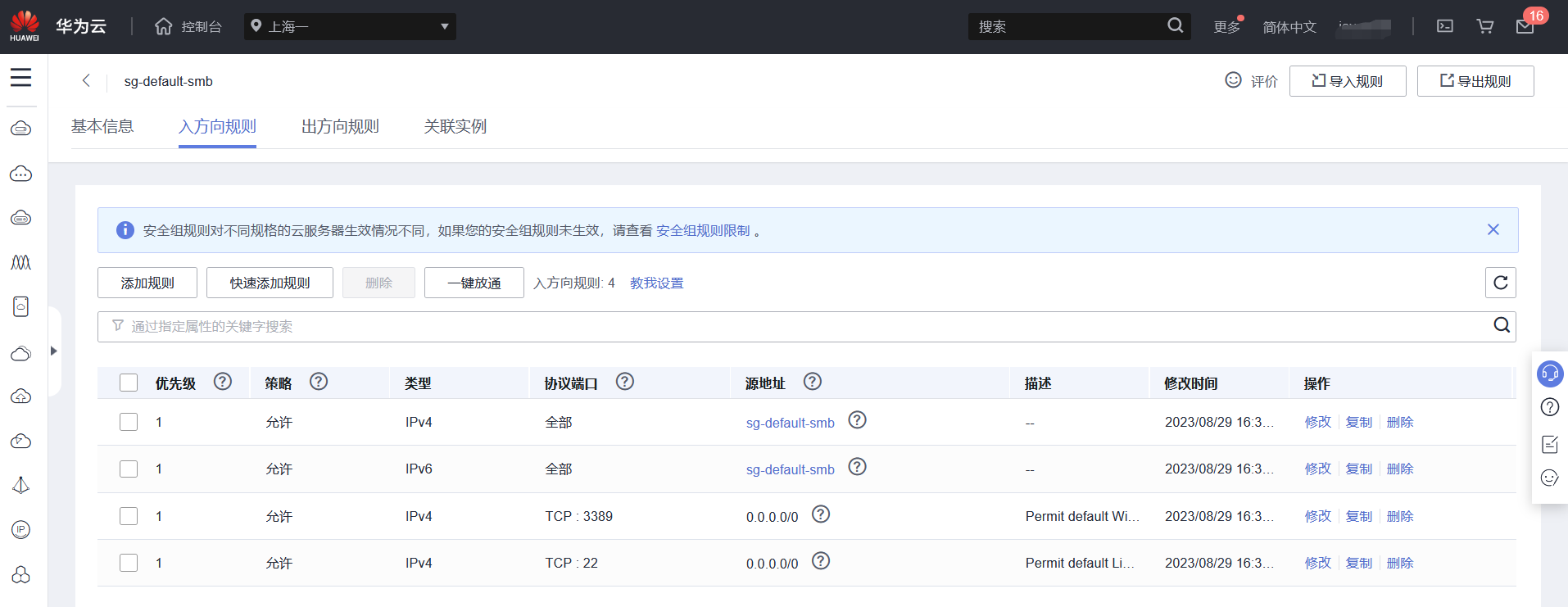Toggle select-all rules checkbox
This screenshot has width=1568, height=607.
tap(129, 383)
